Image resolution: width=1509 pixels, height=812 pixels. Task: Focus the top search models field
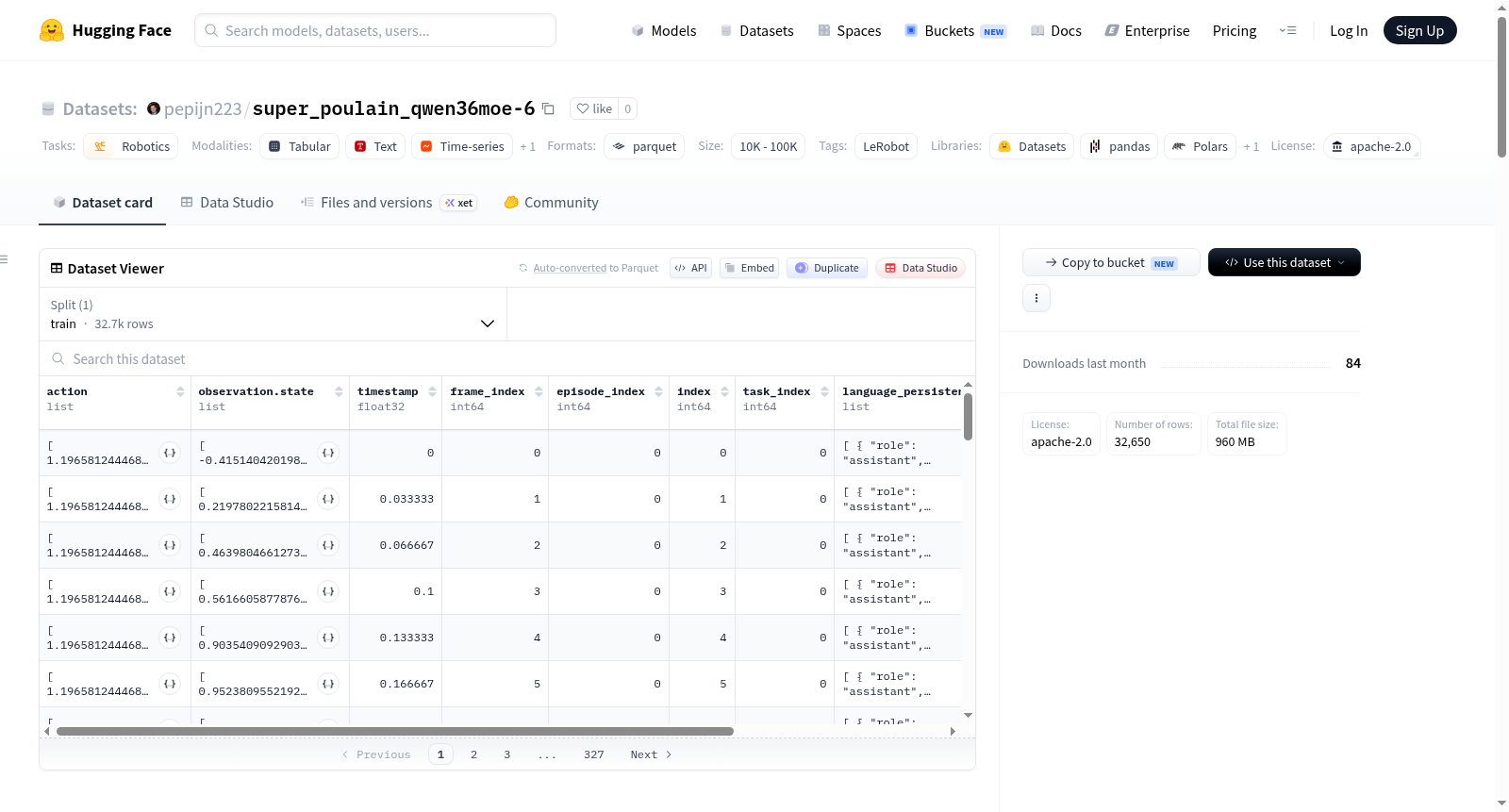click(375, 30)
